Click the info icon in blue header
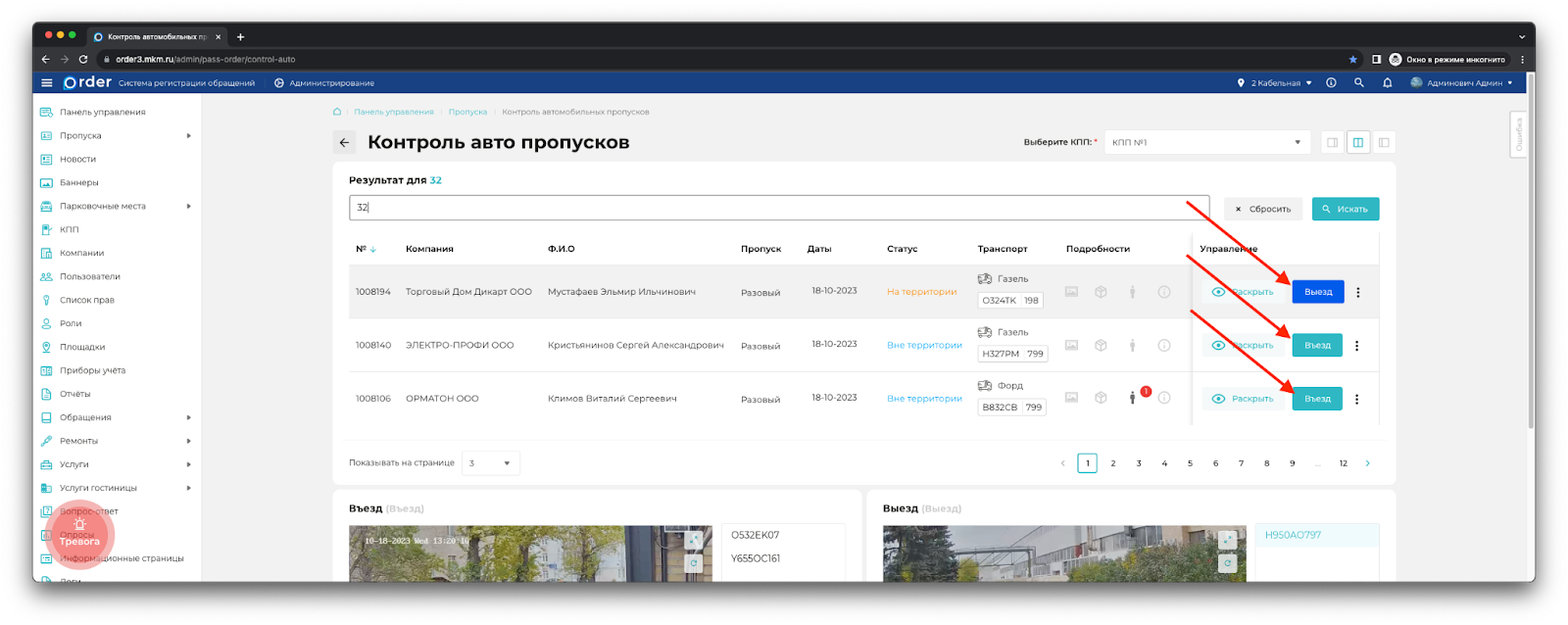This screenshot has height=625, width=1568. tap(1331, 83)
